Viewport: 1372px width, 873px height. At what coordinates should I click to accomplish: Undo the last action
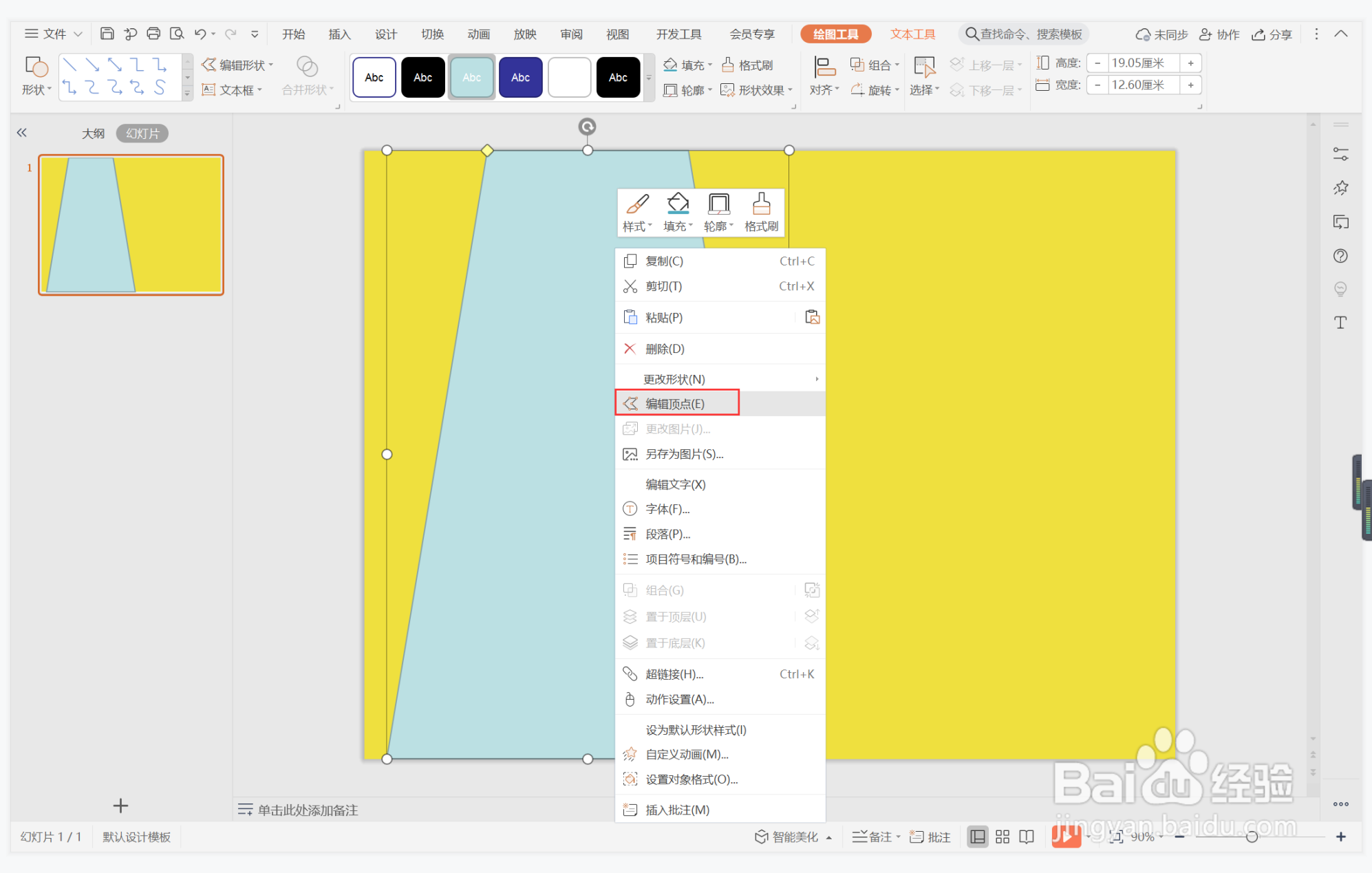click(200, 34)
